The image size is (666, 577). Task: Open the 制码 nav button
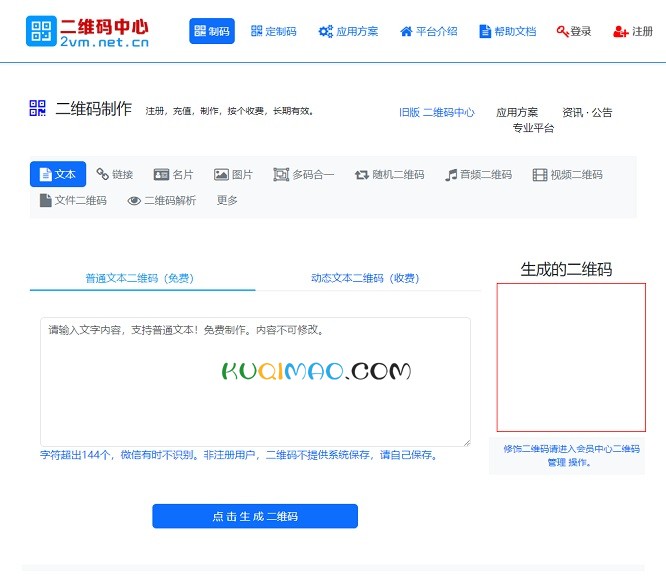212,31
